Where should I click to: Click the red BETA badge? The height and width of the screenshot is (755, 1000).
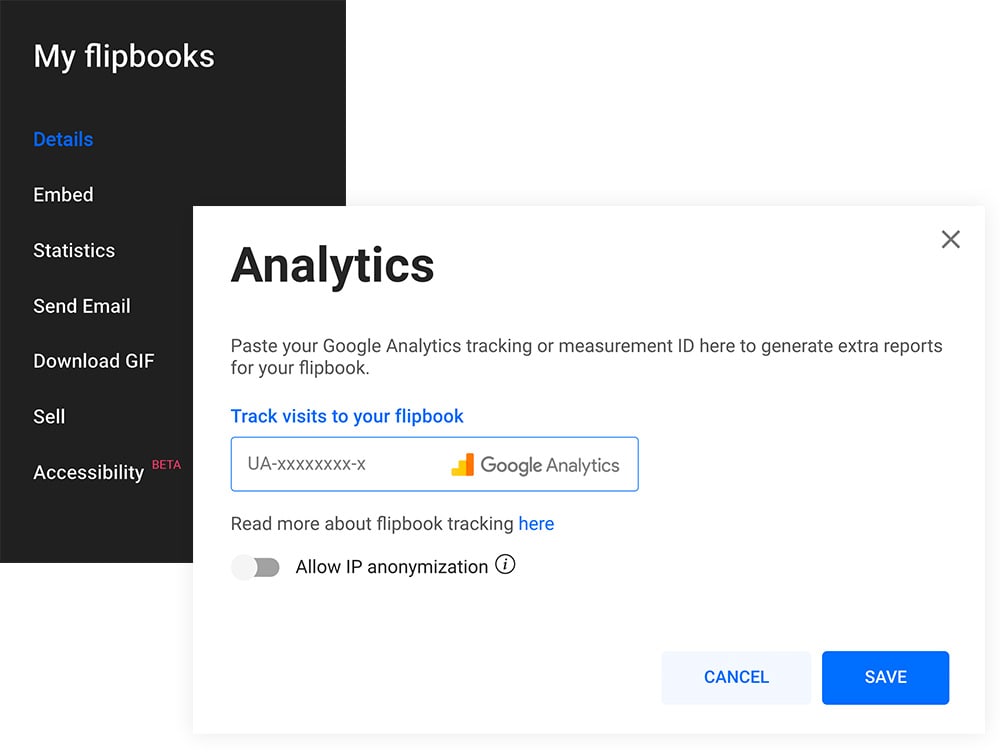coord(166,465)
